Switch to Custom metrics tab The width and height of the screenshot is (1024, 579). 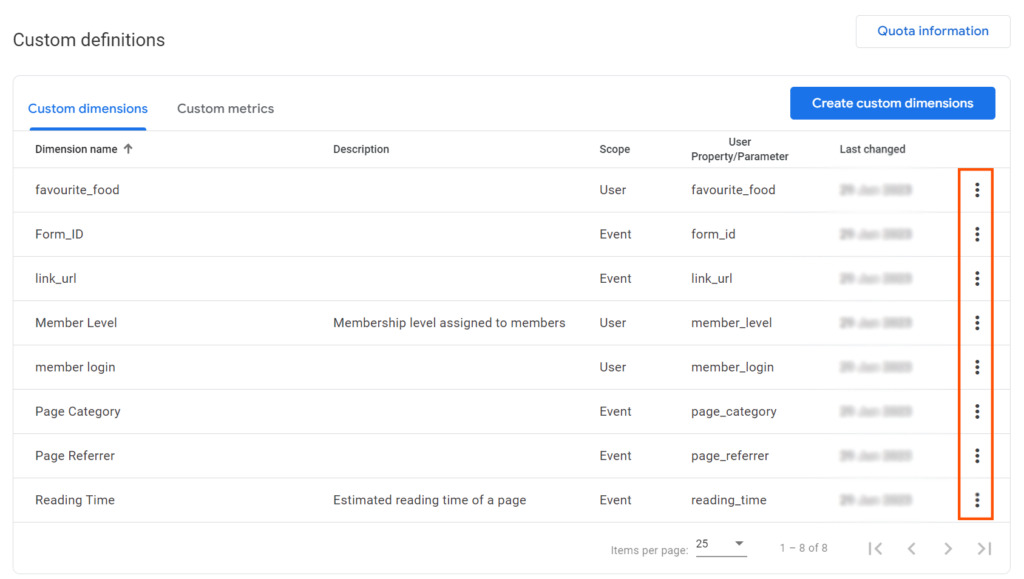pos(225,108)
